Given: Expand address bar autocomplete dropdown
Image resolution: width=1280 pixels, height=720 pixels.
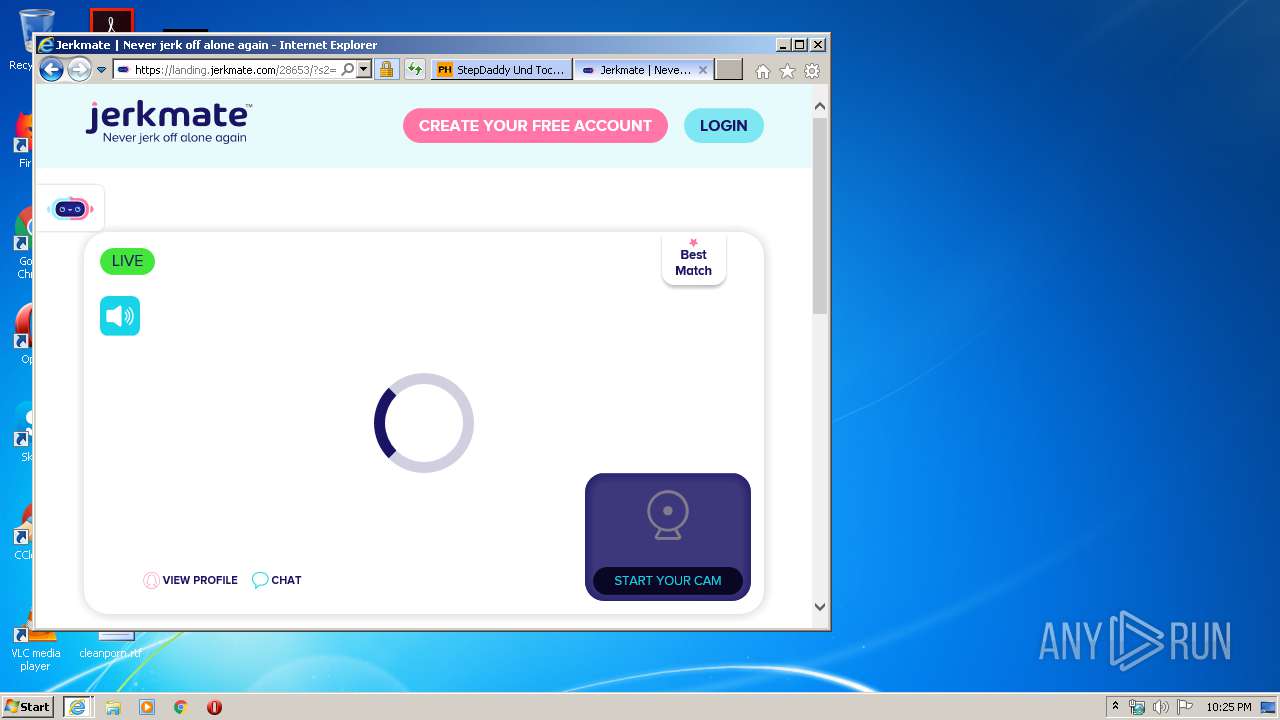Looking at the screenshot, I should click(364, 70).
